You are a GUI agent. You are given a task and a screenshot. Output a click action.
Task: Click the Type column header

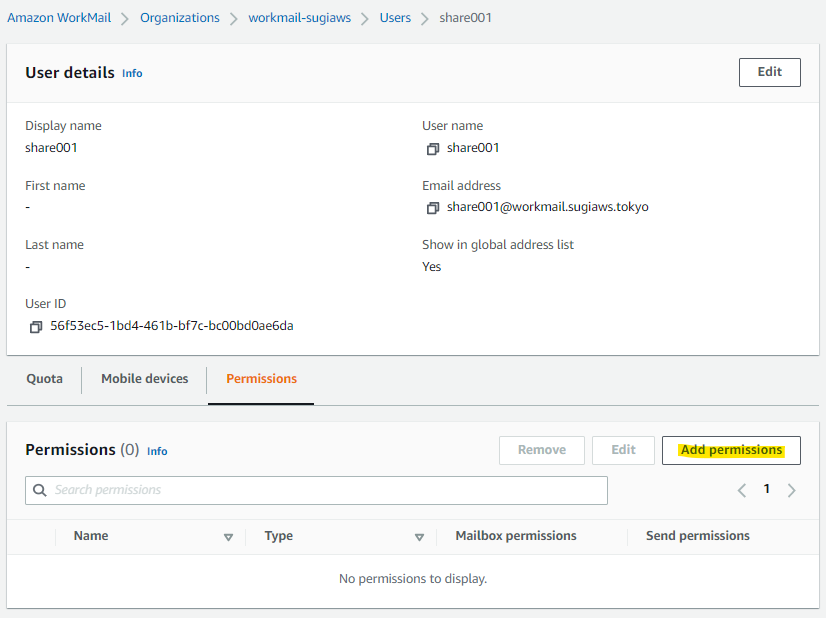pos(279,536)
